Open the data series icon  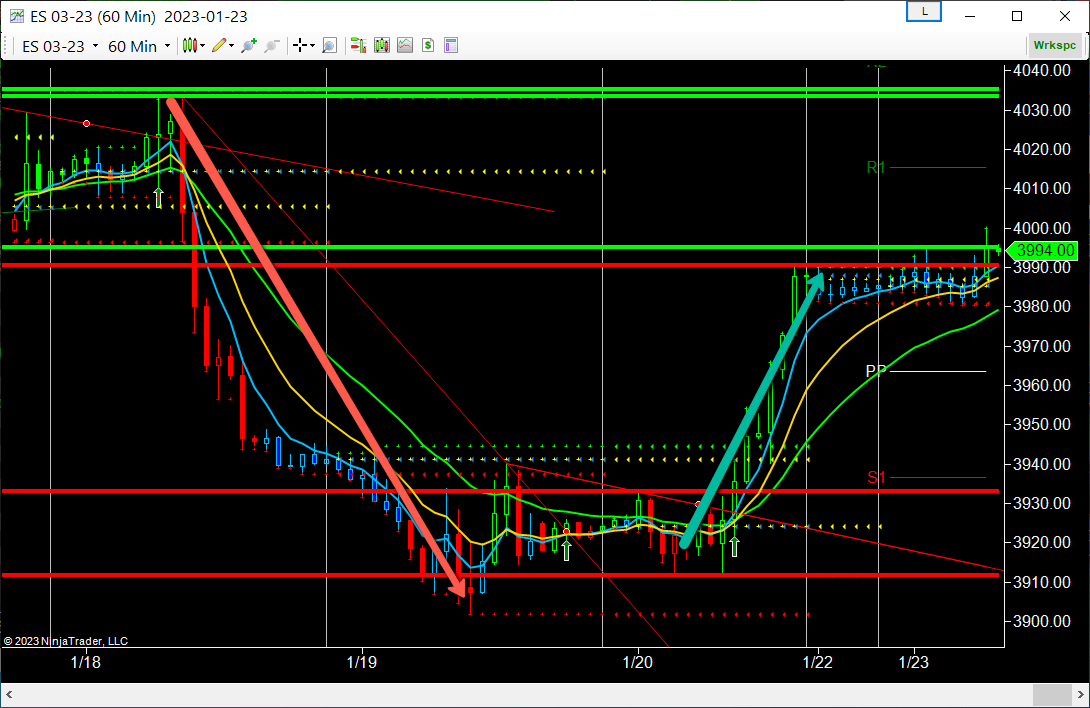pyautogui.click(x=382, y=46)
